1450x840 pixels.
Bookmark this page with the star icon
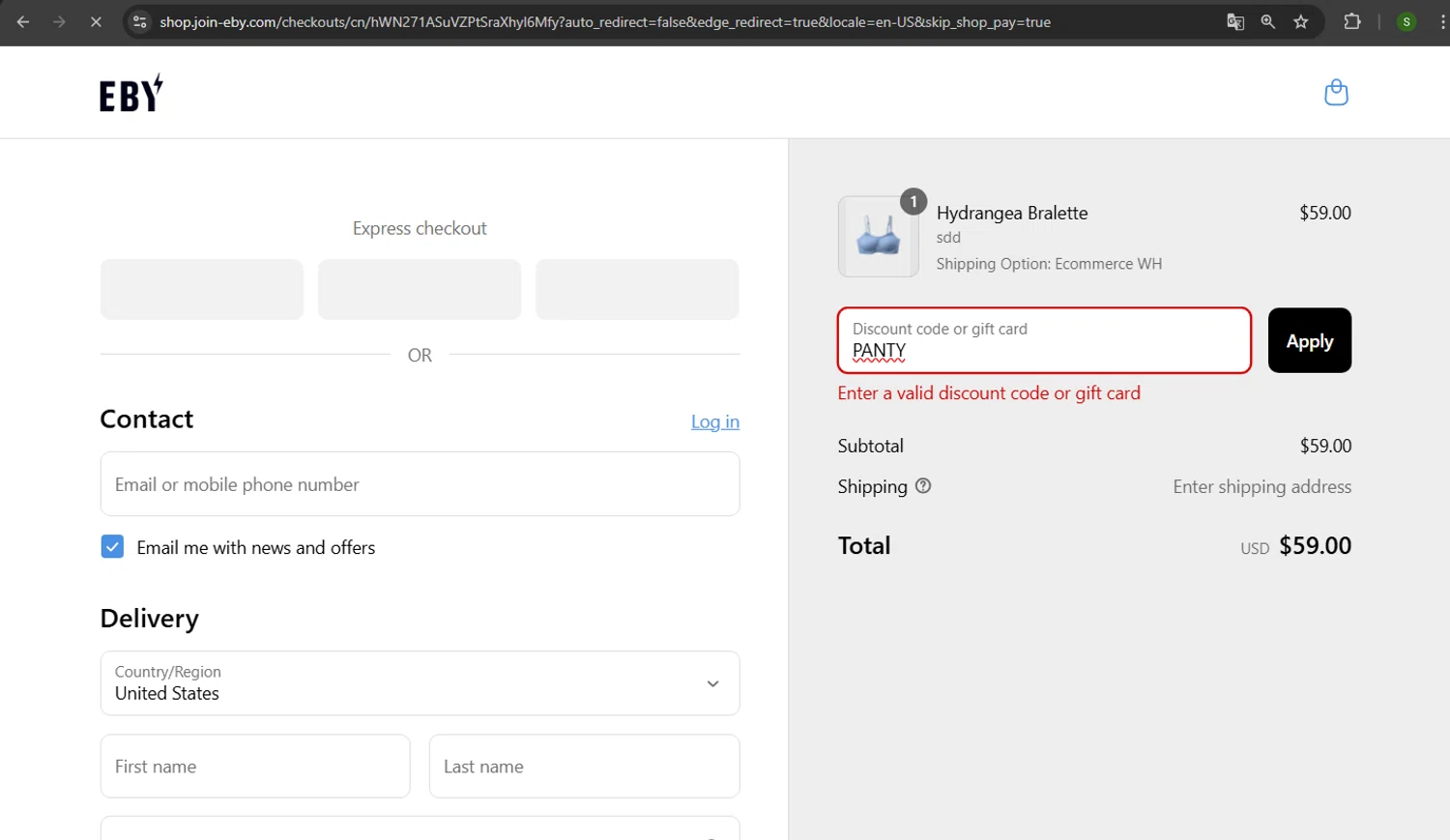point(1301,21)
